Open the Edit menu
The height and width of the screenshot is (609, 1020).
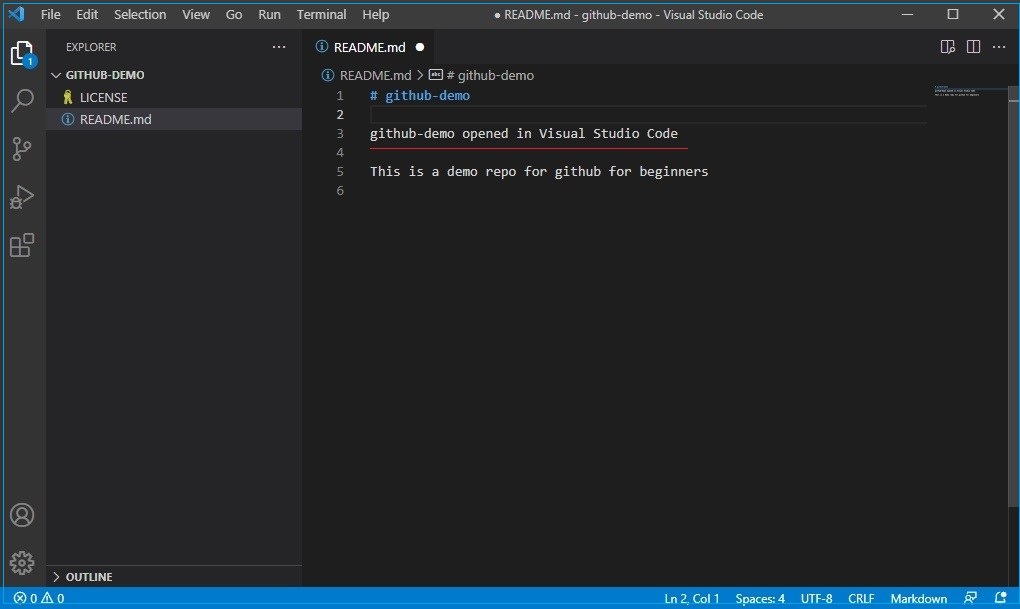pos(87,14)
